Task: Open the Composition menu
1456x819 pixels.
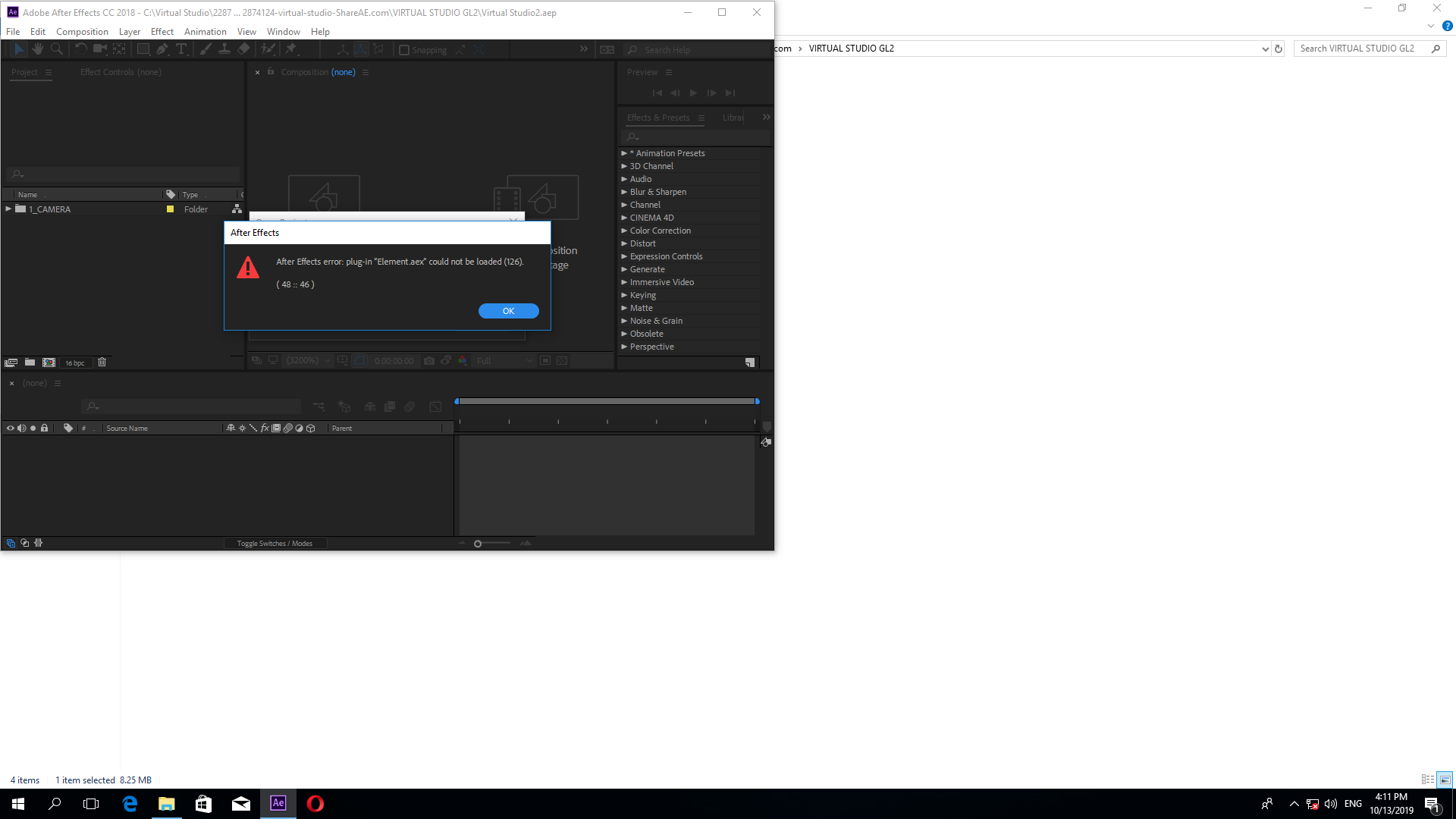Action: coord(82,31)
